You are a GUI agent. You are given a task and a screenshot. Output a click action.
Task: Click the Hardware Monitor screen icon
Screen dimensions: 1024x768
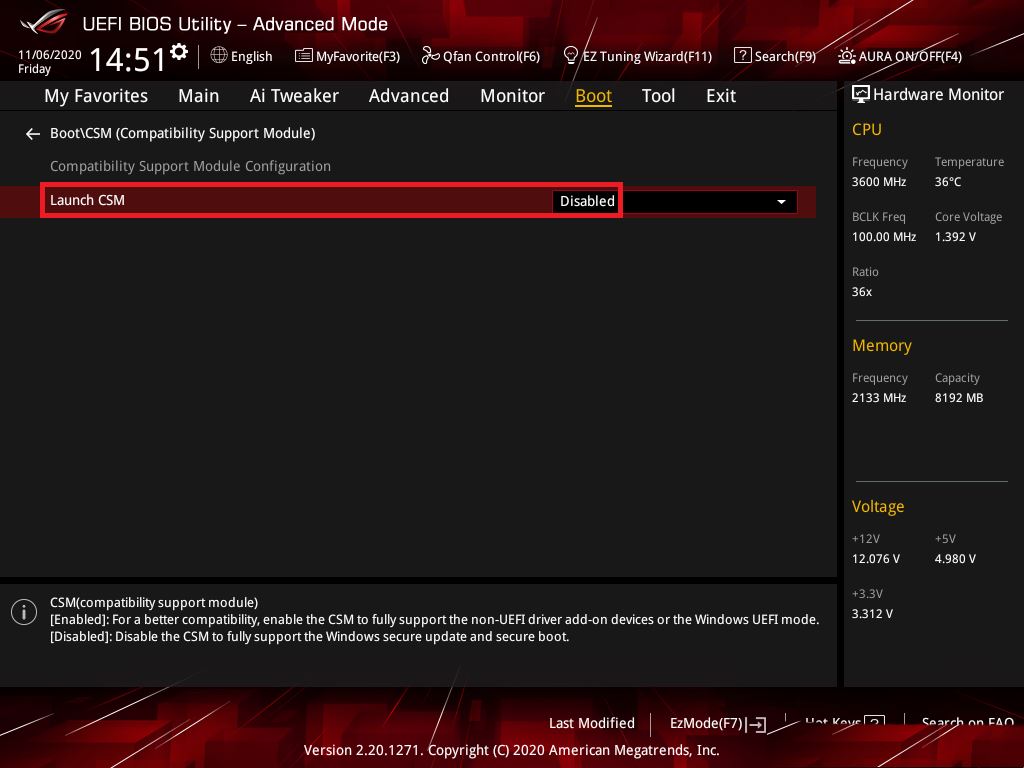pyautogui.click(x=860, y=95)
